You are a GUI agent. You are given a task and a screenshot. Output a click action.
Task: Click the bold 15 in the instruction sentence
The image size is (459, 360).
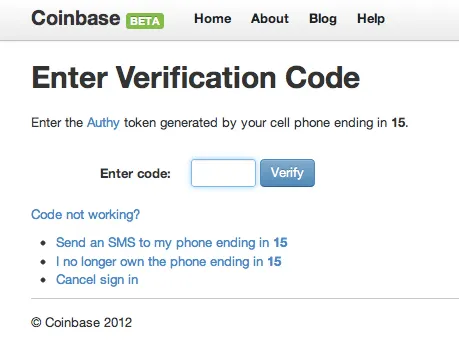click(x=398, y=123)
